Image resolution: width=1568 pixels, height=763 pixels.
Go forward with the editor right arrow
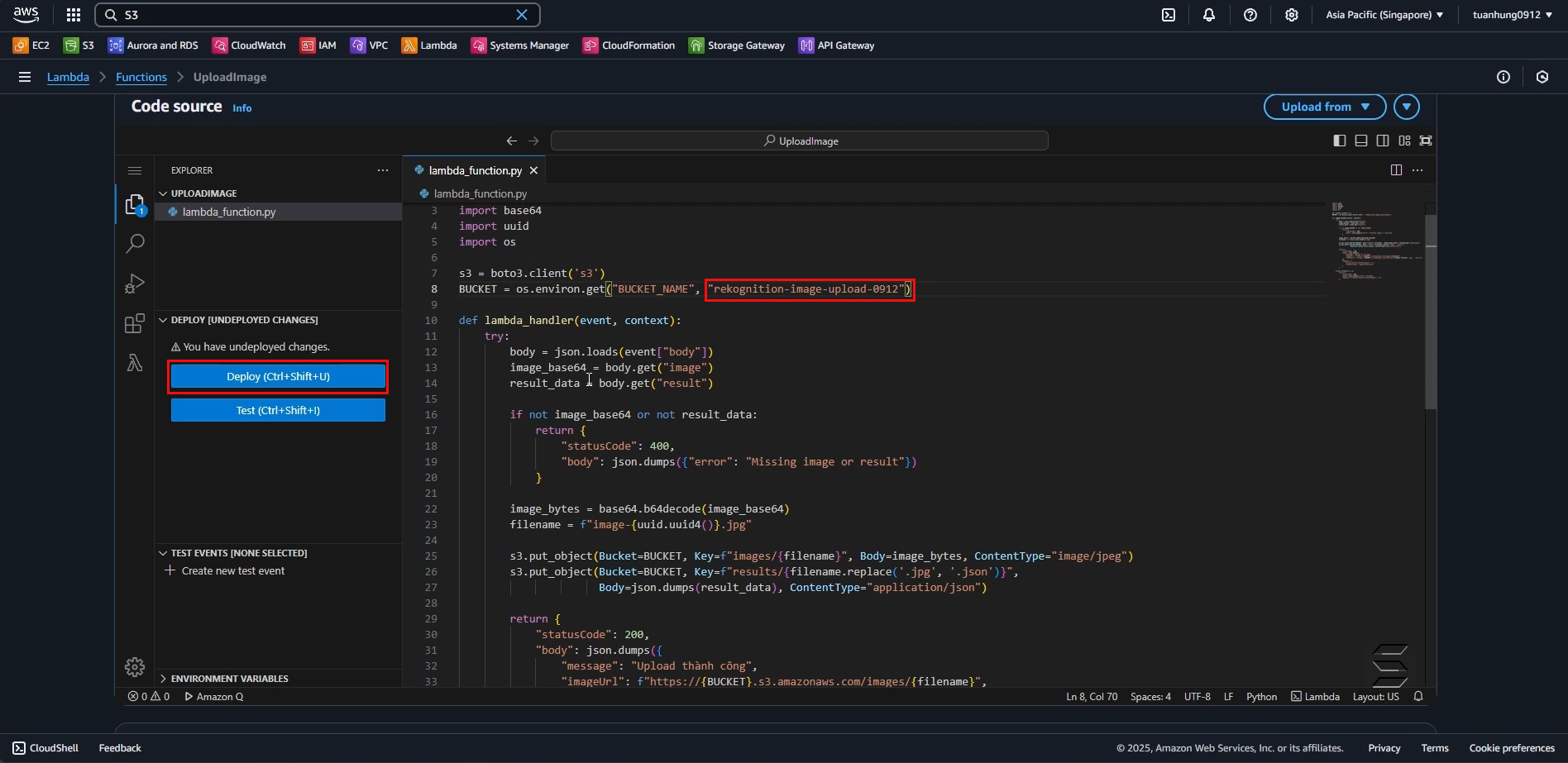click(533, 141)
